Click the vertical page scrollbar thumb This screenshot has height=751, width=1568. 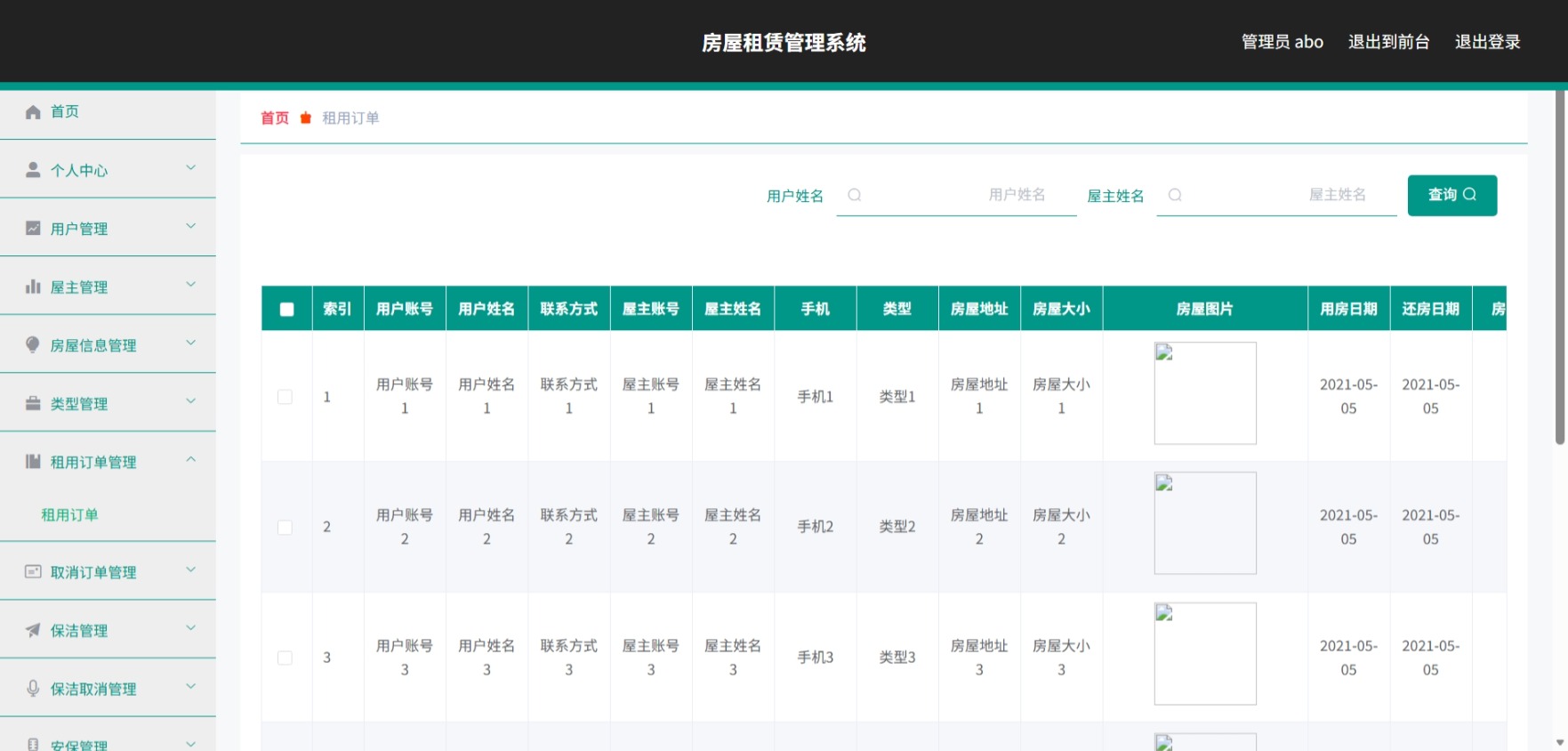tap(1560, 267)
